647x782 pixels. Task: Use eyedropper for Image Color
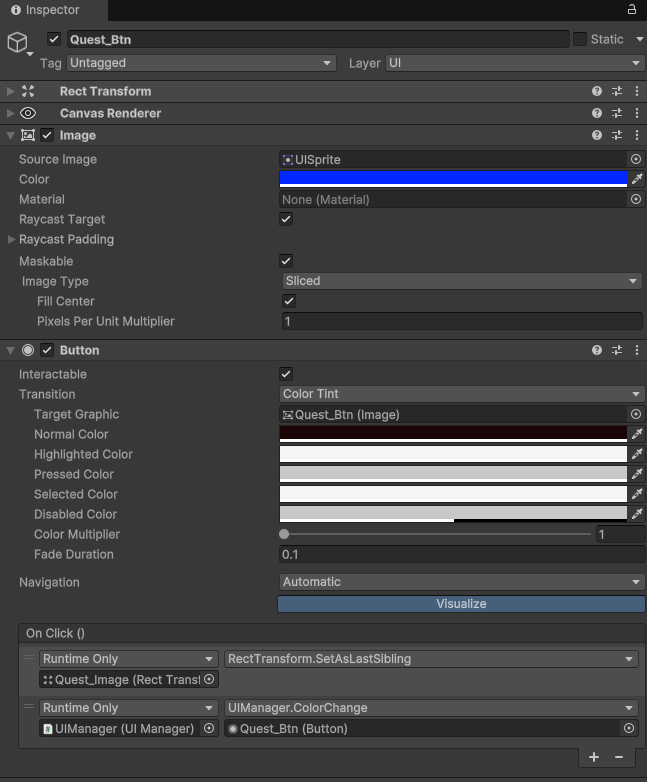tap(637, 179)
